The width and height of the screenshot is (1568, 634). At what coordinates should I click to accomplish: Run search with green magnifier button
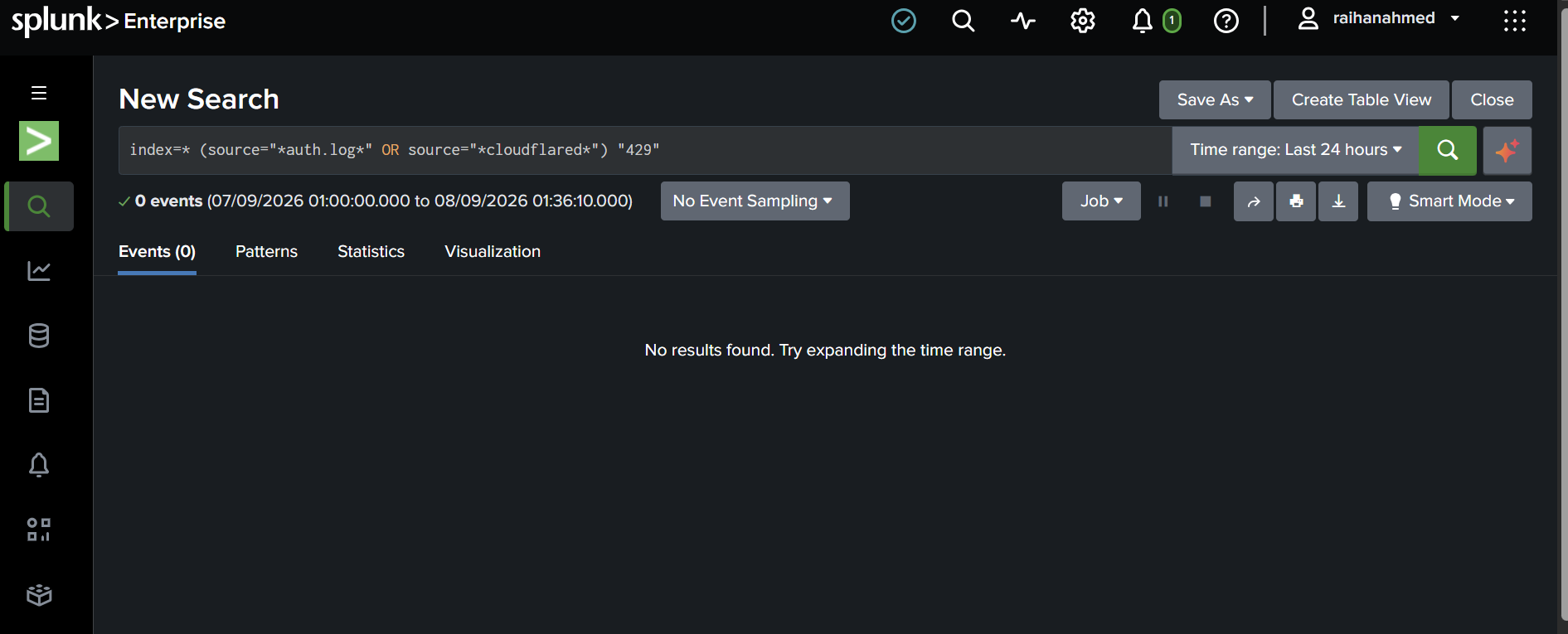[1448, 150]
